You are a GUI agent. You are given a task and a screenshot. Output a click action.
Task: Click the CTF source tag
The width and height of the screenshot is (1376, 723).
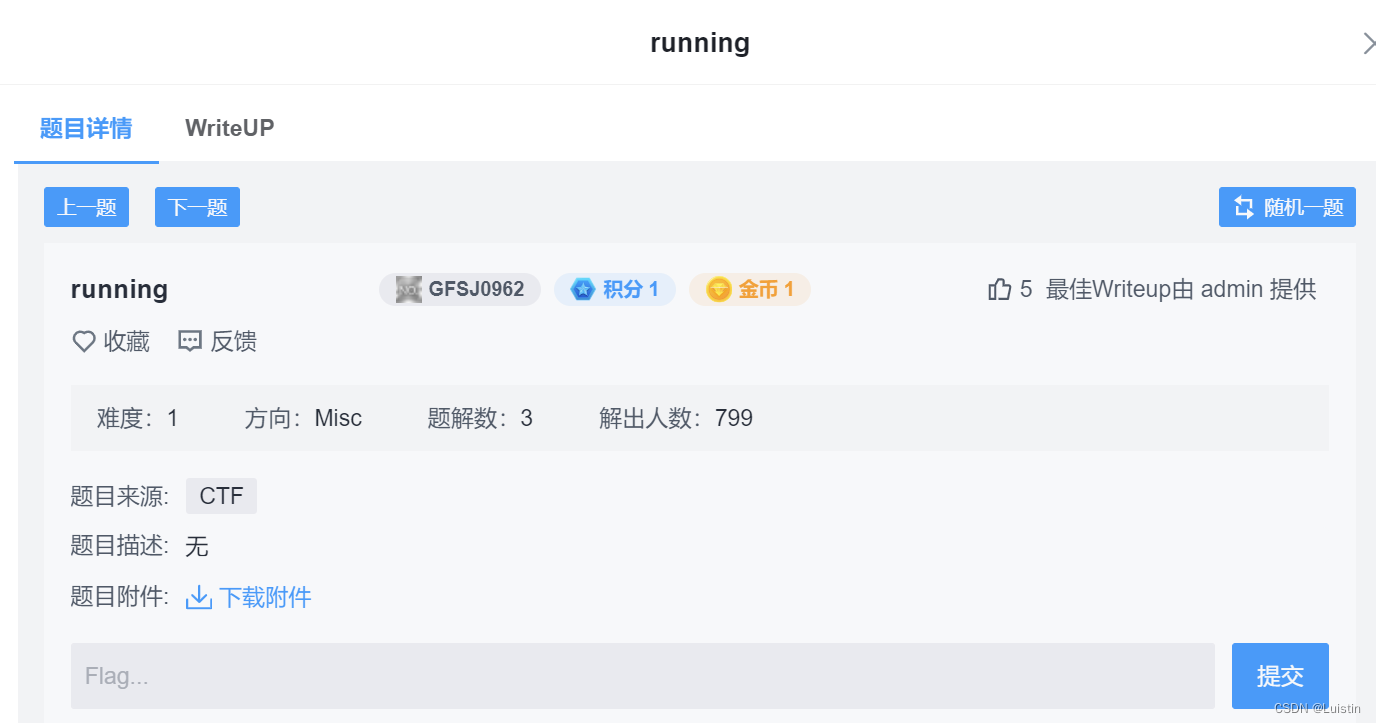point(221,495)
